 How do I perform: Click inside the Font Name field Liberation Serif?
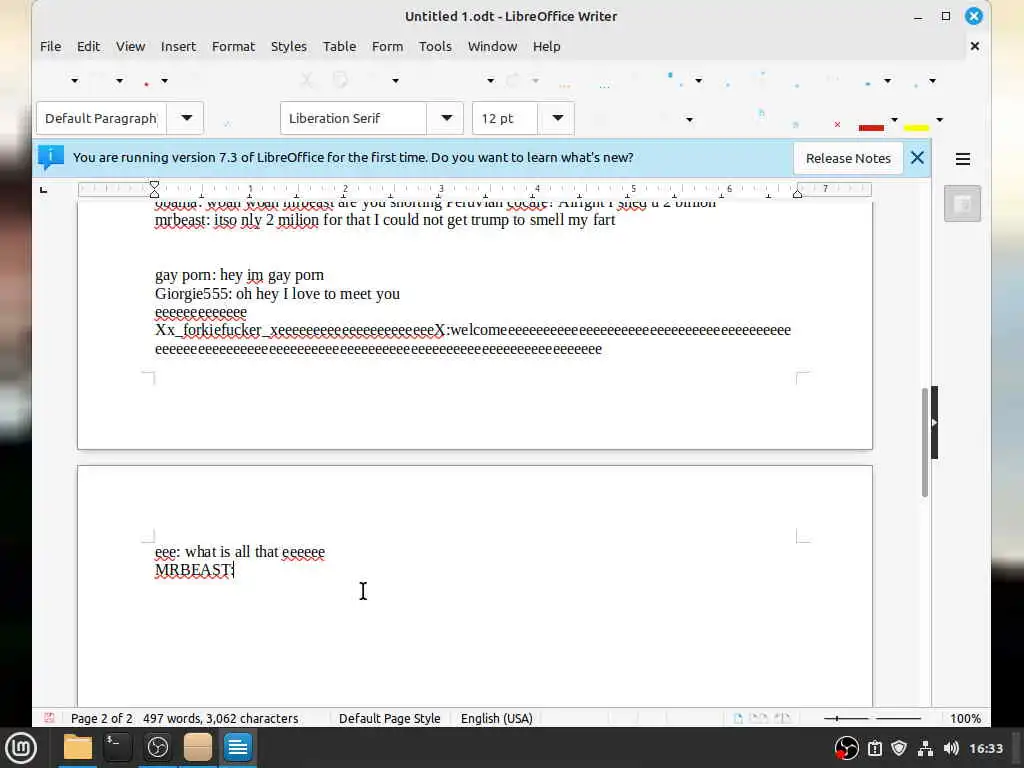click(x=353, y=118)
